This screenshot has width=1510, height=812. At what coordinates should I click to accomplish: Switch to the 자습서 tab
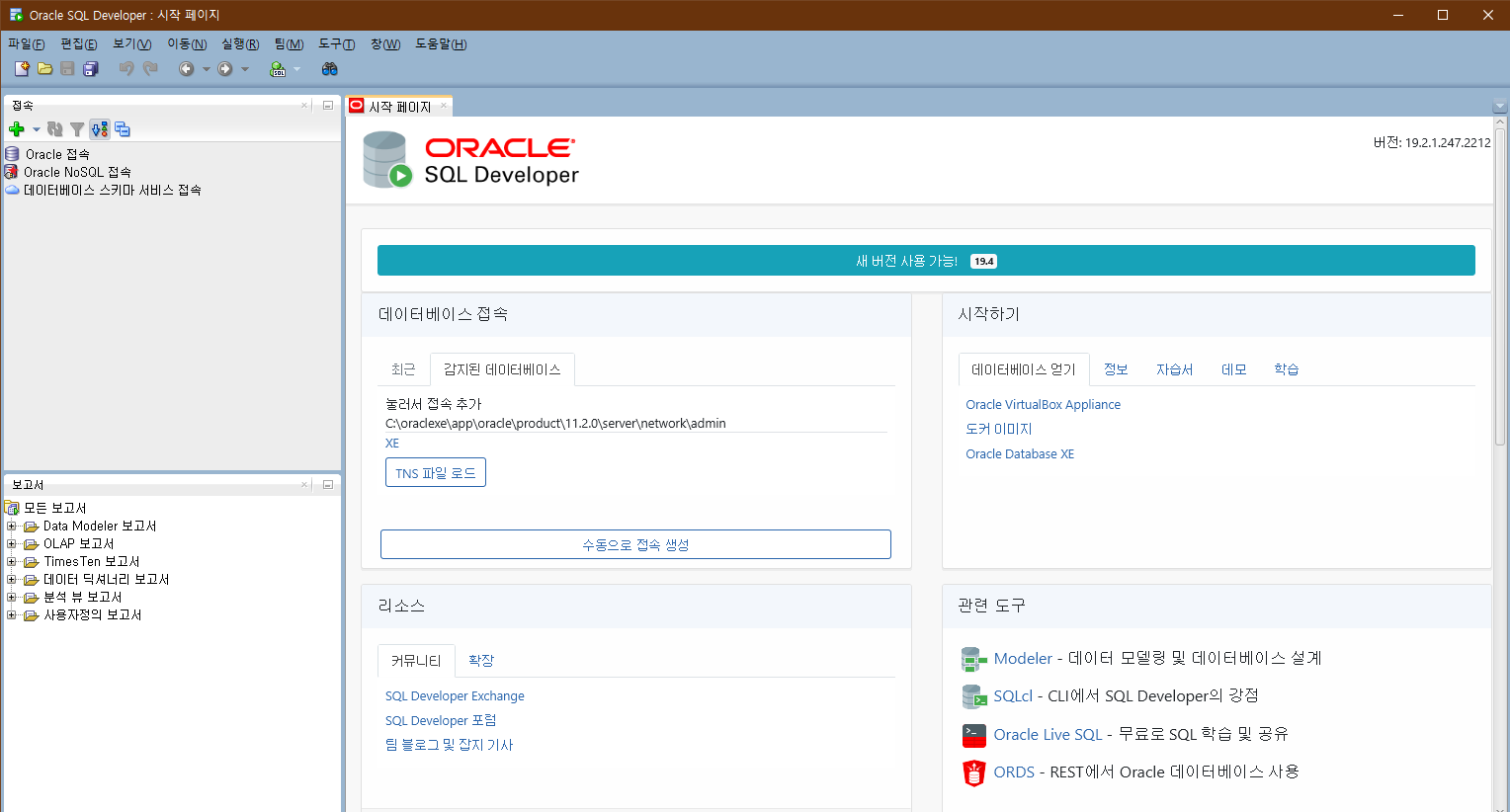click(1174, 369)
